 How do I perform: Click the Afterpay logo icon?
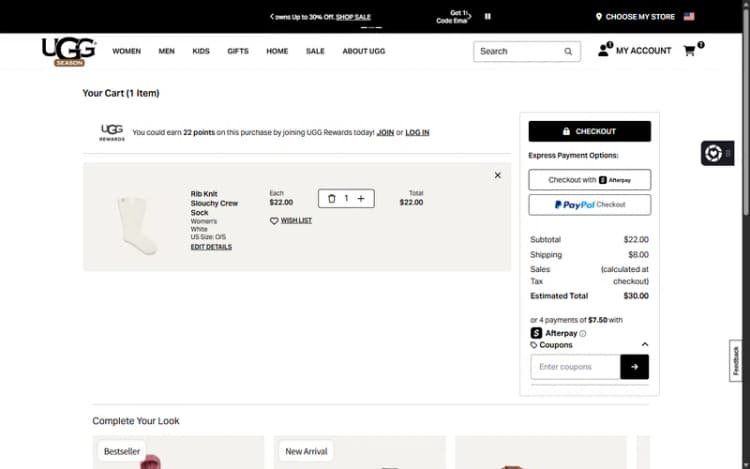536,333
